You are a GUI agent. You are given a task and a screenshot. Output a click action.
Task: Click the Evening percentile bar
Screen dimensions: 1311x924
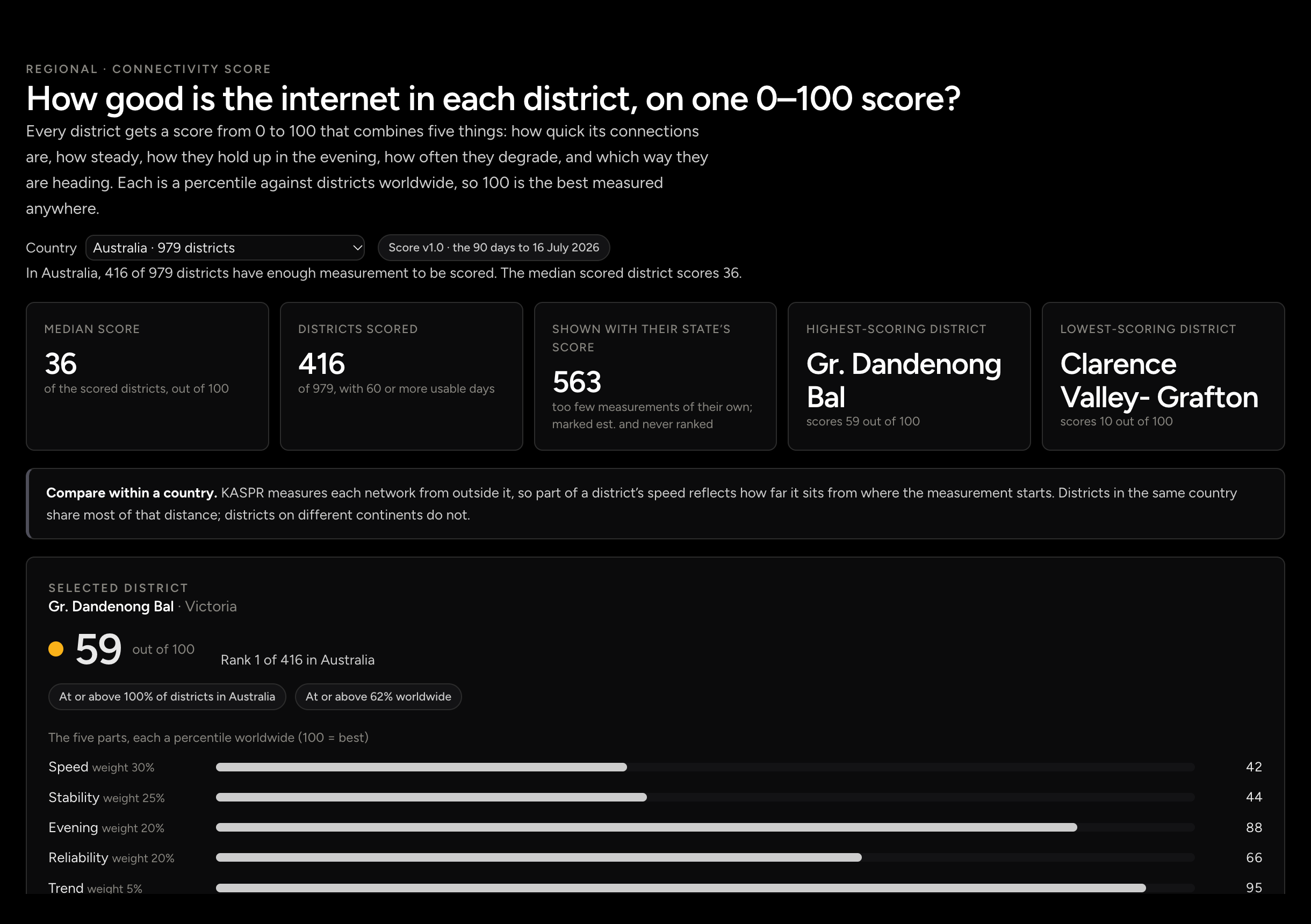click(705, 827)
